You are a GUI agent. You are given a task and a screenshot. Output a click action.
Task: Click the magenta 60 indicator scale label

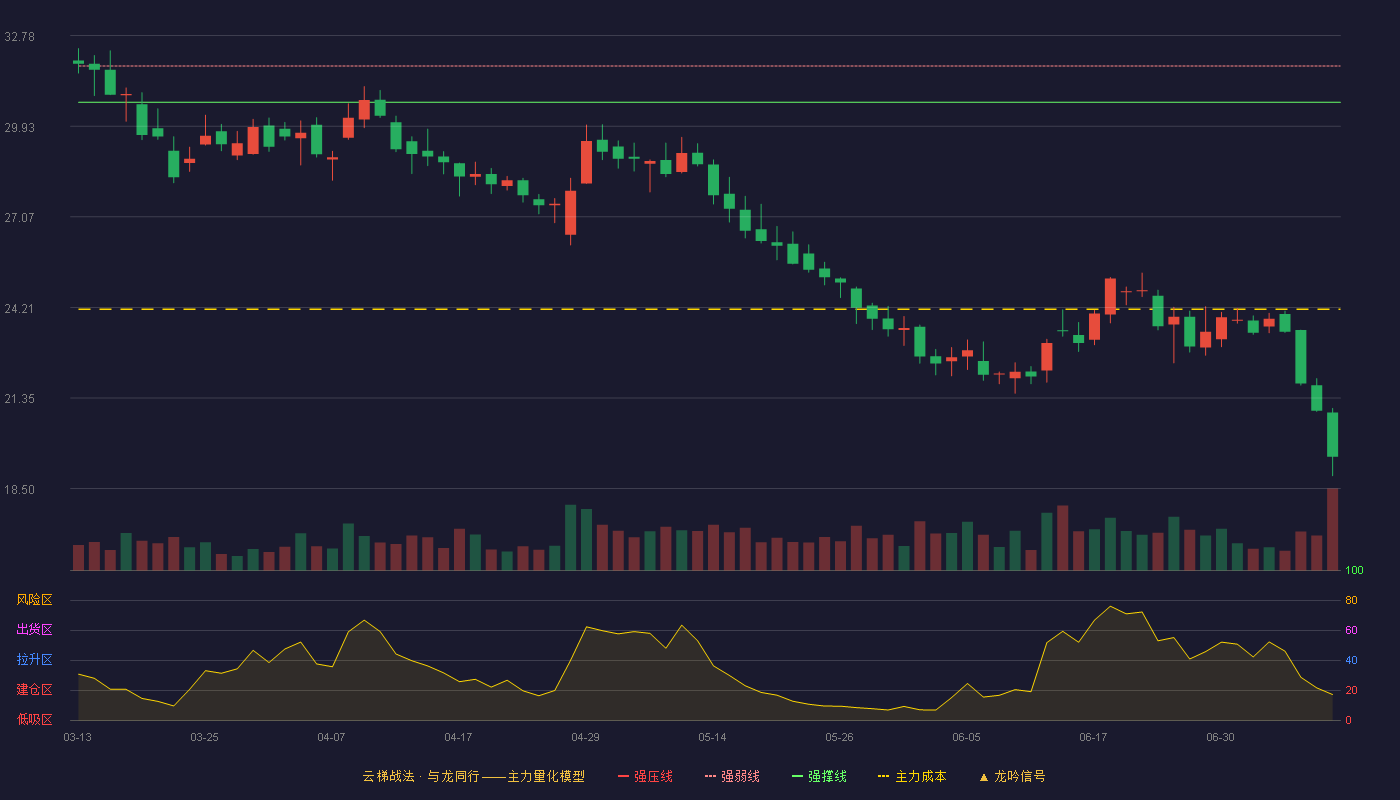[x=1351, y=630]
